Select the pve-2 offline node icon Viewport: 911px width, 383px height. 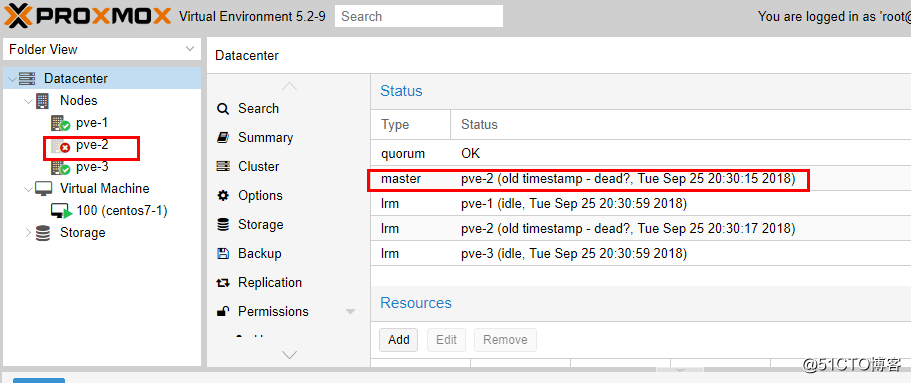[x=60, y=146]
